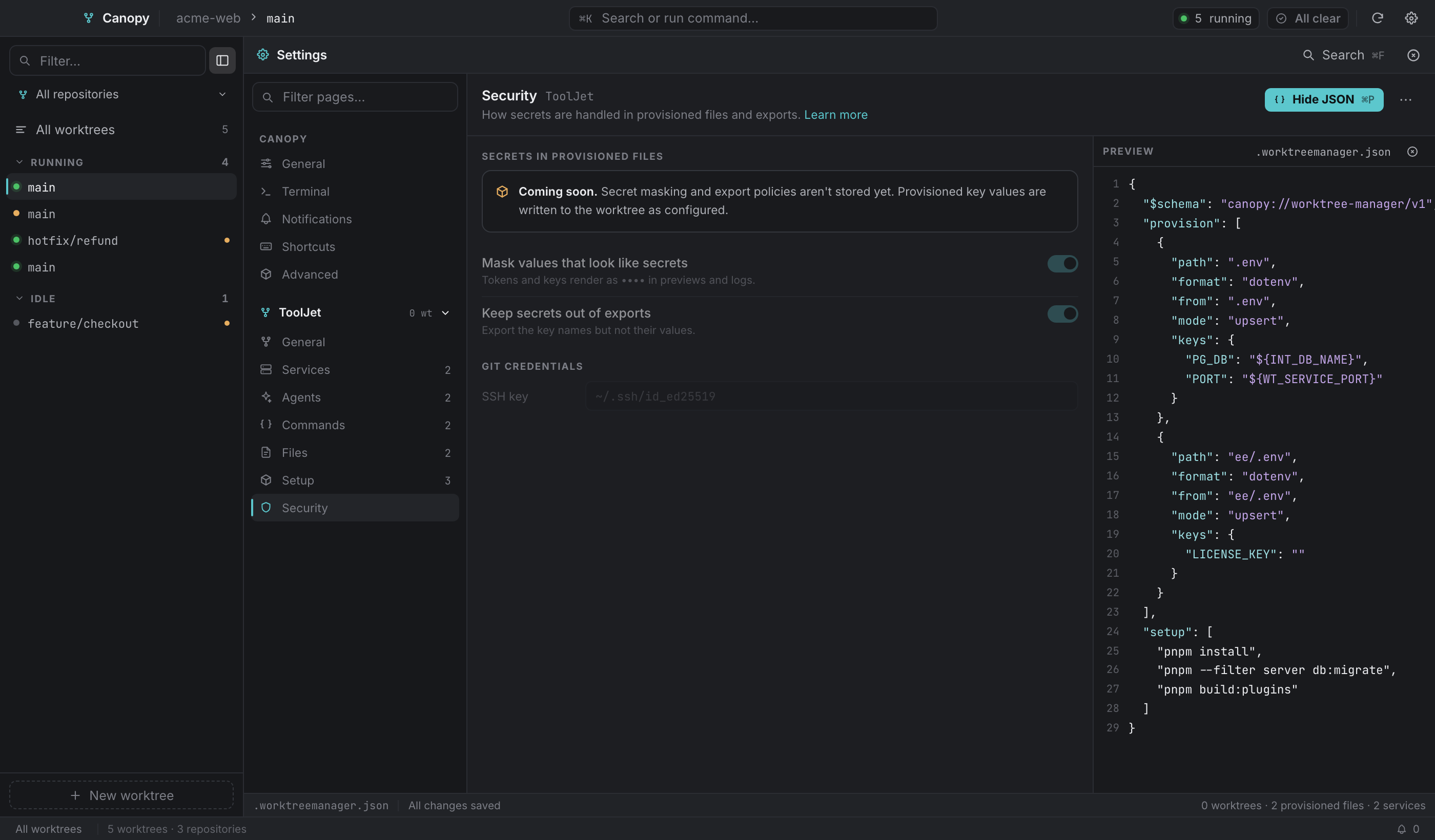Select the highlighted main worktree

[x=121, y=186]
